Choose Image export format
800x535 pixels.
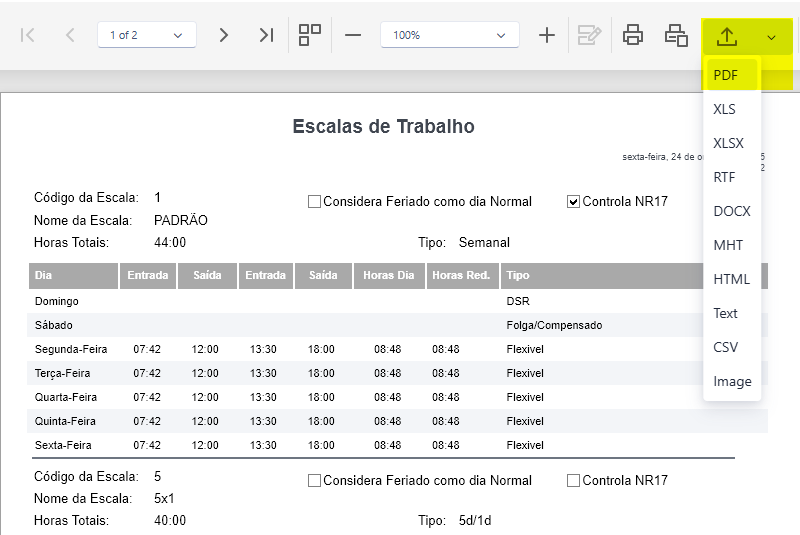[x=732, y=381]
